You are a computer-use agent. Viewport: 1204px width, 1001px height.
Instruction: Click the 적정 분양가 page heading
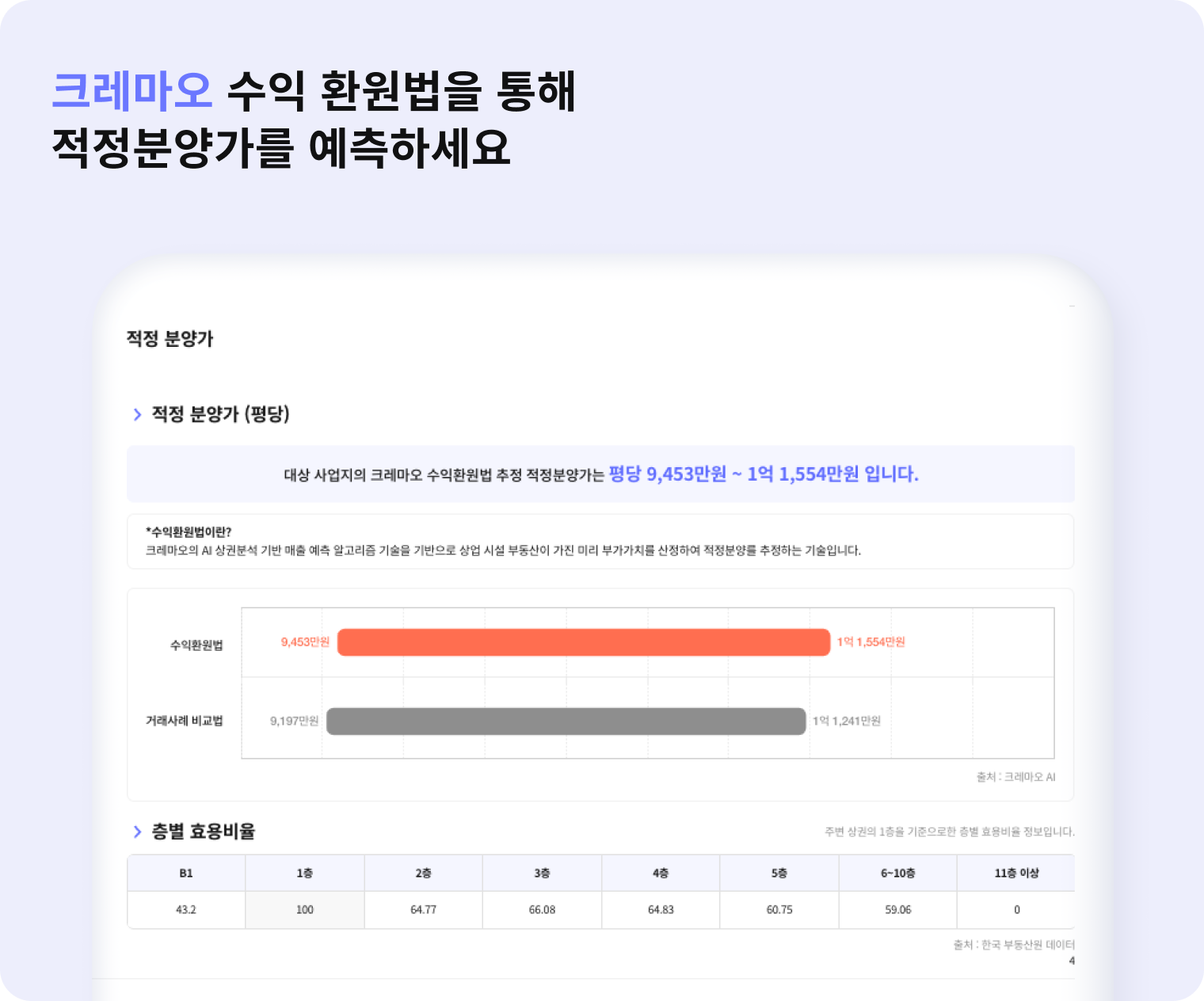[170, 339]
